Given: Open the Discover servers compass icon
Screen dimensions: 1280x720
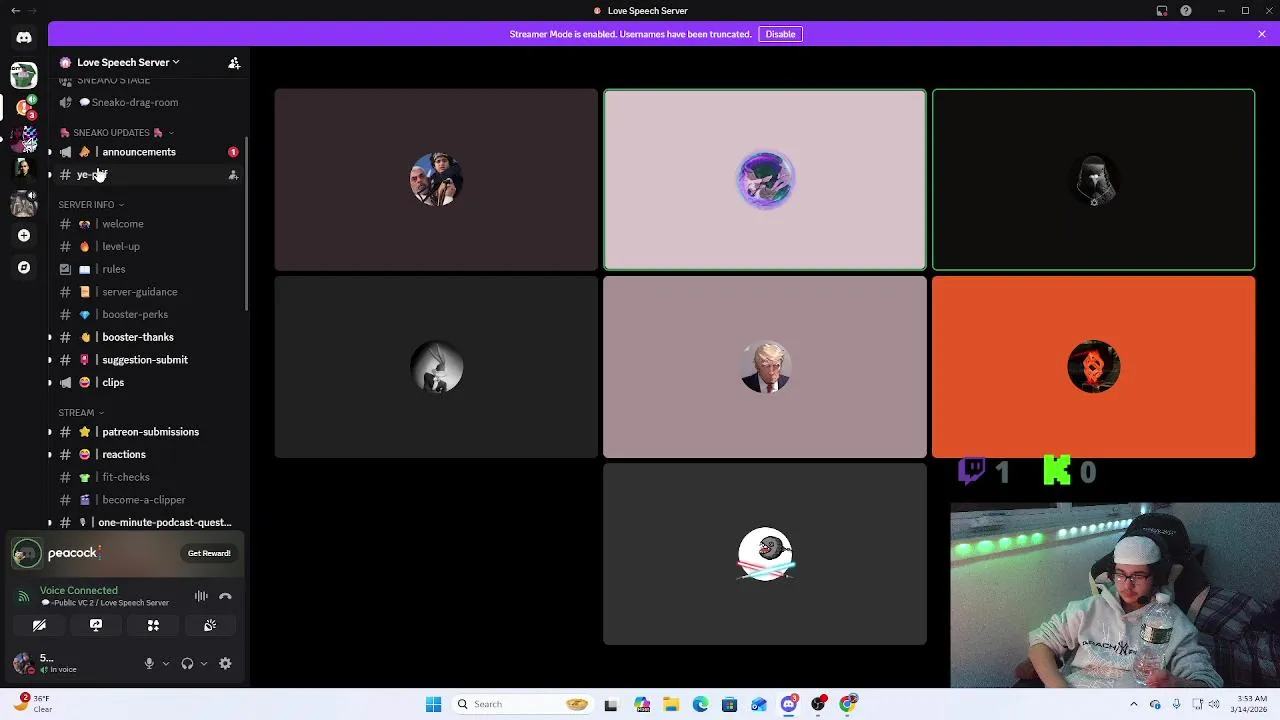Looking at the screenshot, I should tap(24, 267).
